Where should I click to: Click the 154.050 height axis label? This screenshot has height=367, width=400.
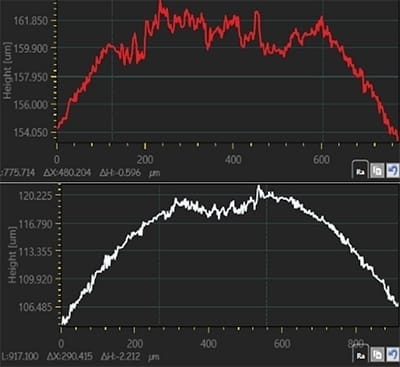[30, 132]
